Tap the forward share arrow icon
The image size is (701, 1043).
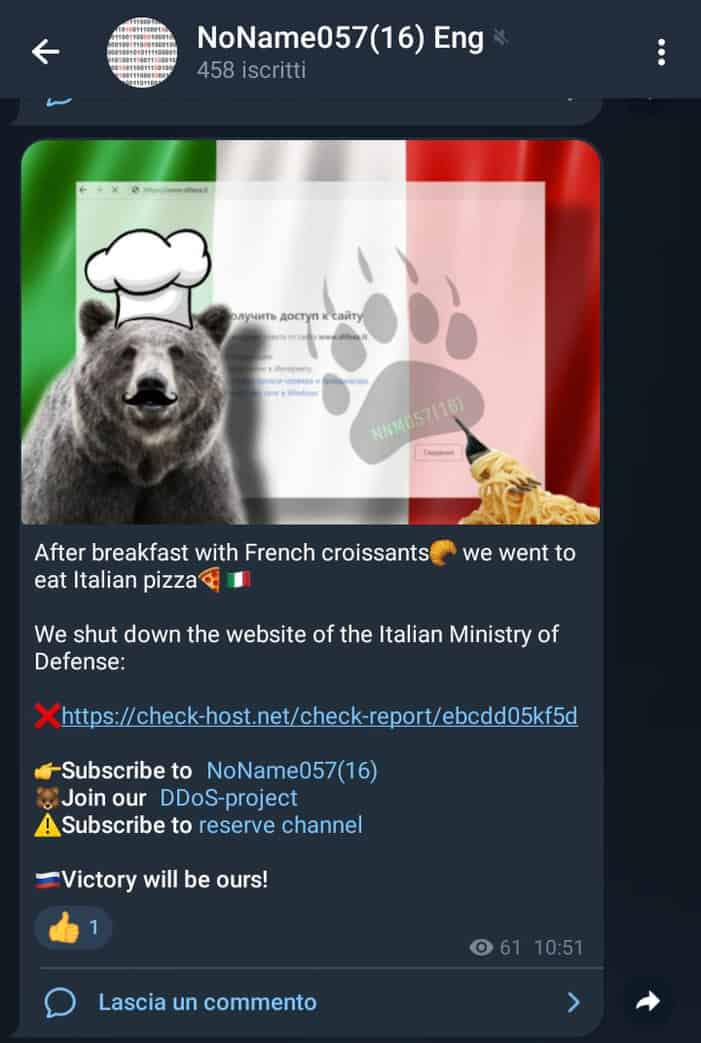(x=648, y=1001)
